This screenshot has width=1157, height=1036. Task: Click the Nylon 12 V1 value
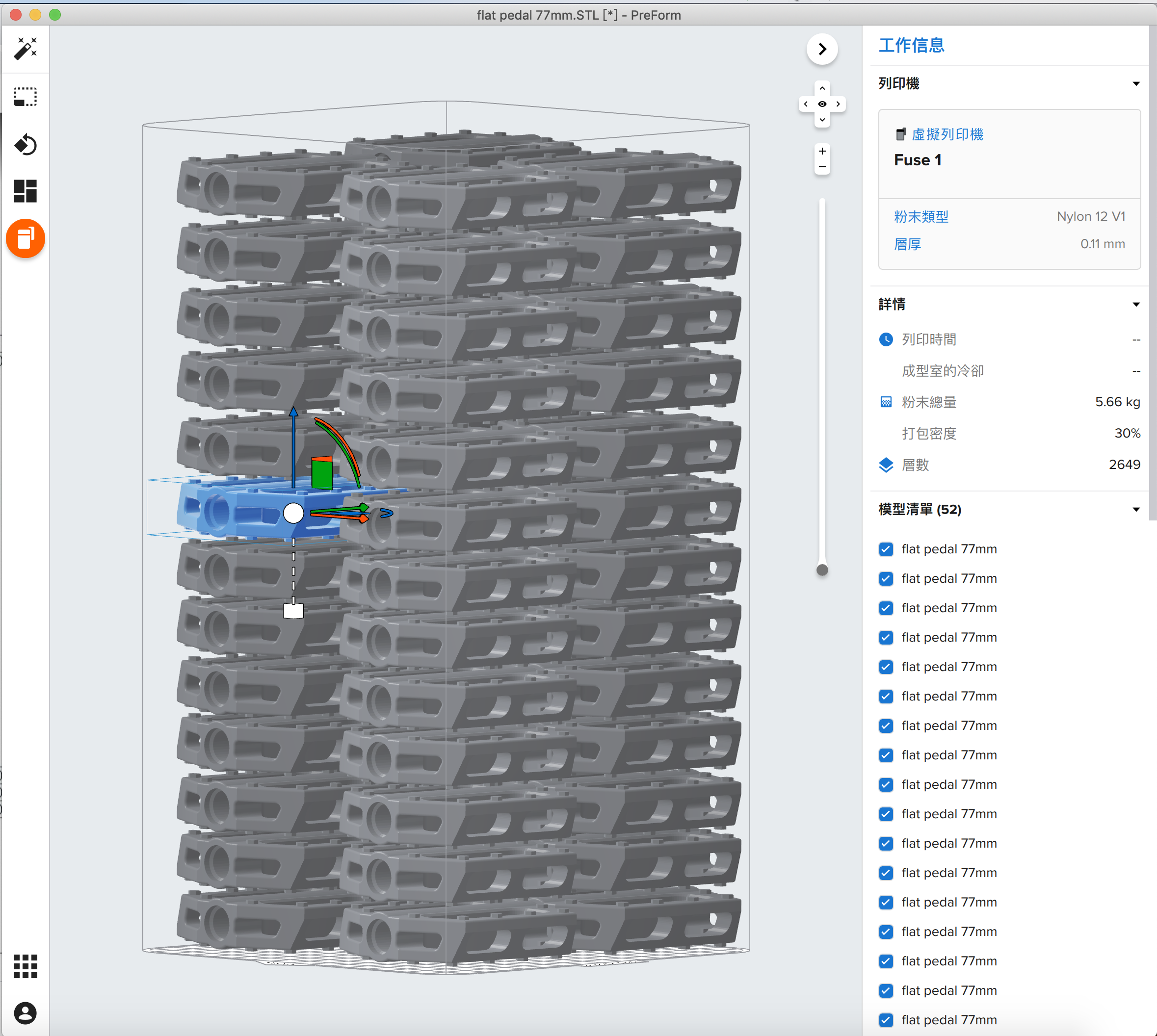pyautogui.click(x=1091, y=217)
